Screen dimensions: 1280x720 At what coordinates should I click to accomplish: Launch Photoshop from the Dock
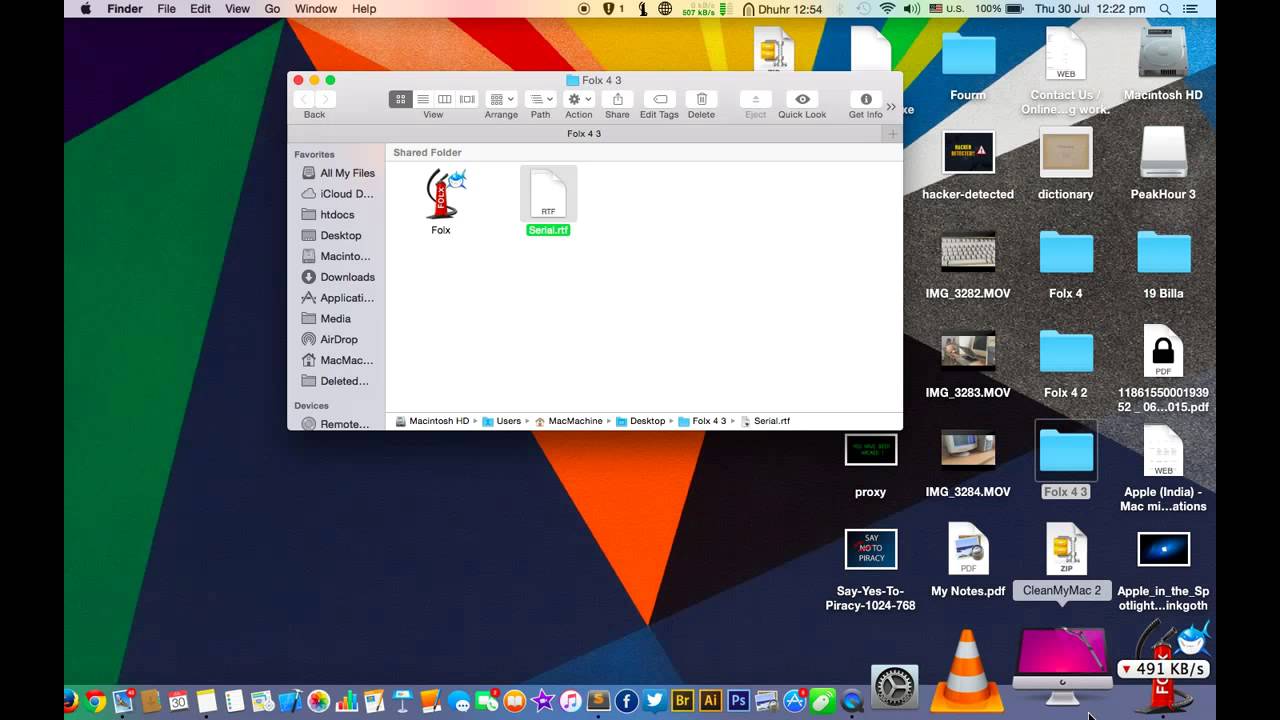tap(739, 701)
